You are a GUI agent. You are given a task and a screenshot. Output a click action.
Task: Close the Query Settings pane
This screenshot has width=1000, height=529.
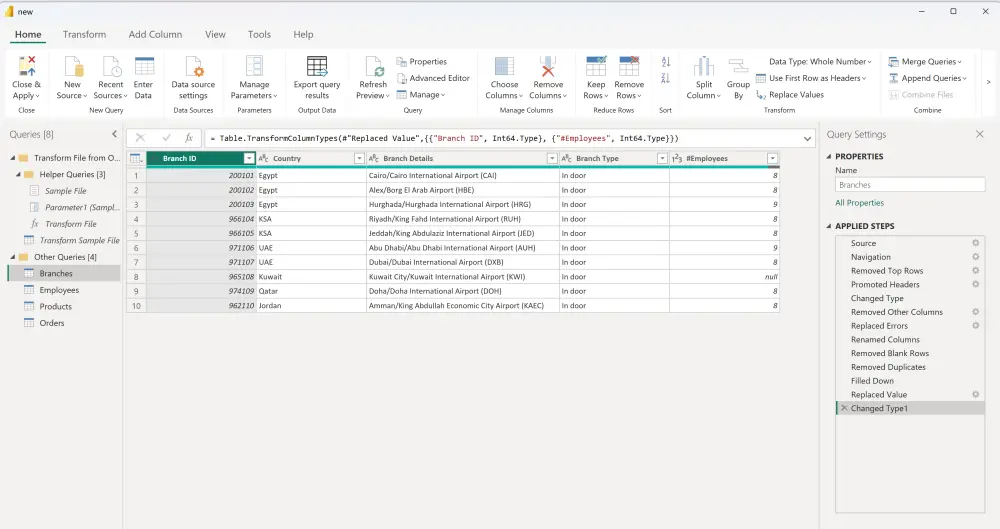(980, 134)
